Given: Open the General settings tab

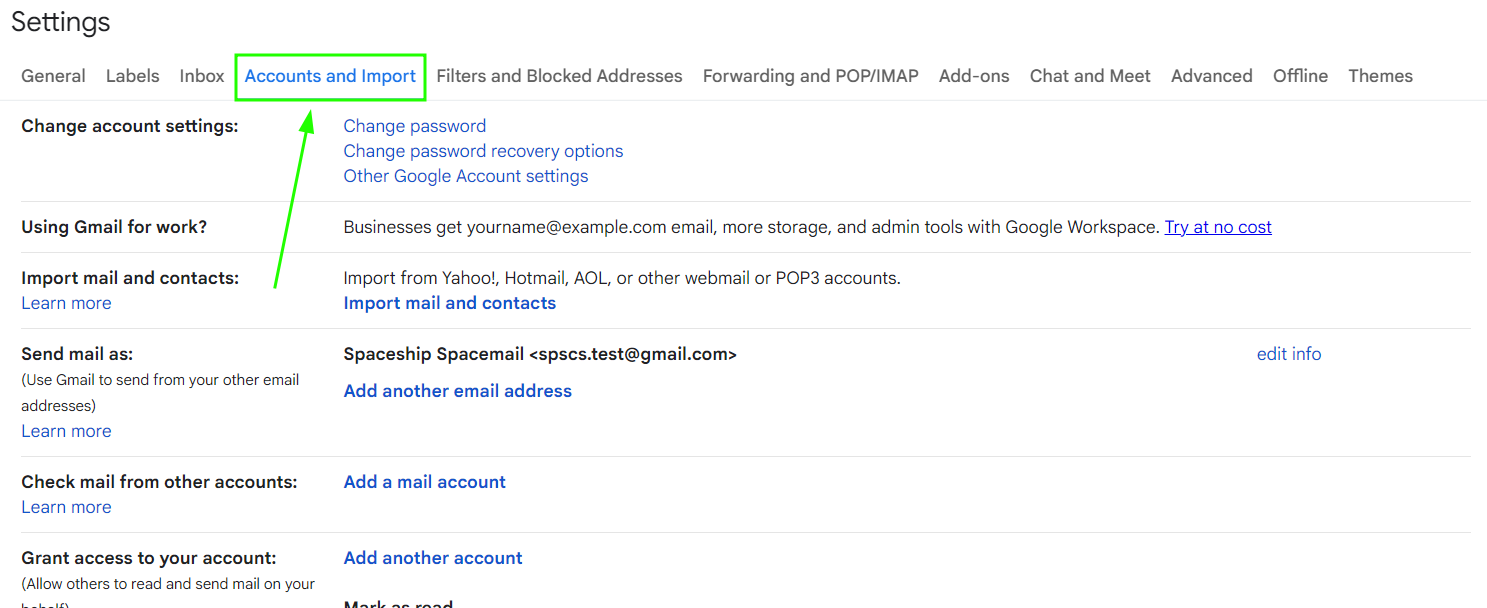Looking at the screenshot, I should coord(53,76).
